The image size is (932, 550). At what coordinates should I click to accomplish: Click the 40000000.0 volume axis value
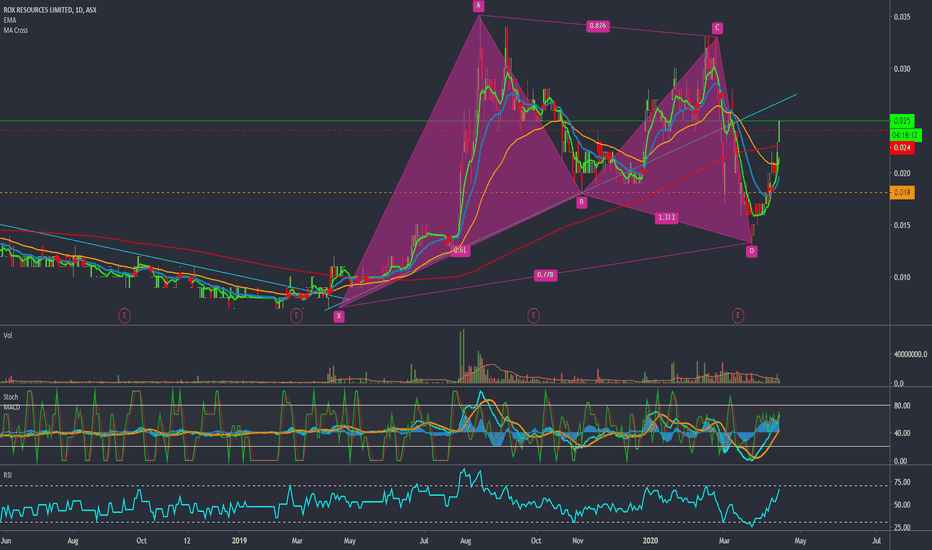pos(910,354)
